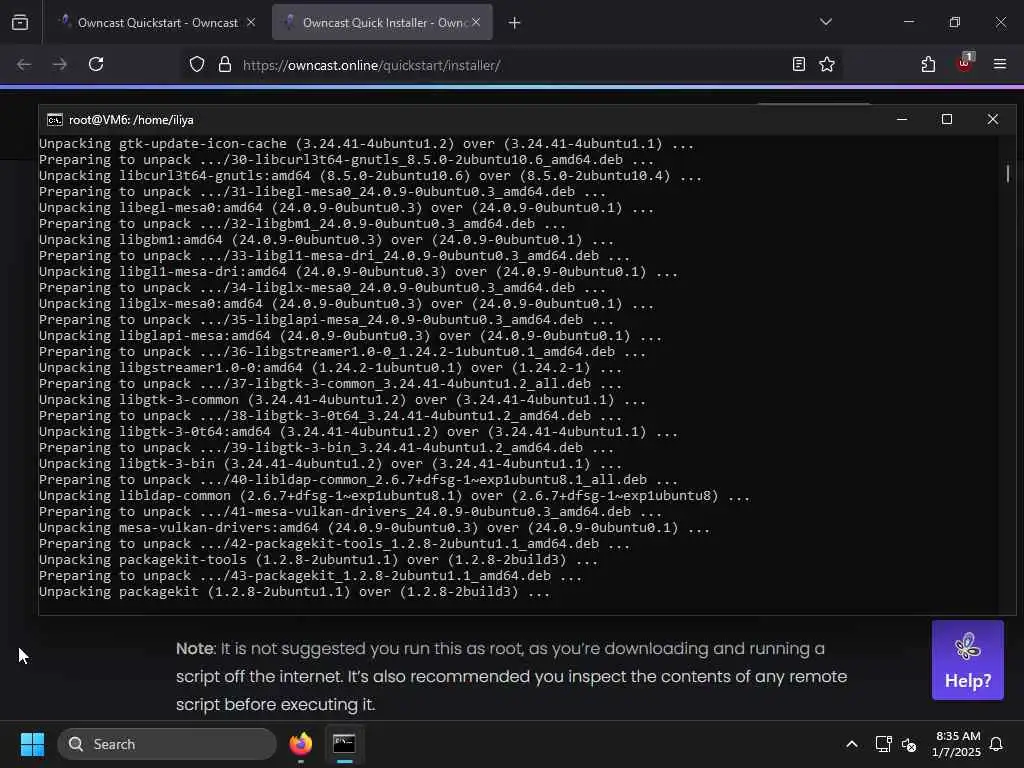Toggle reader view for this page
The image size is (1024, 768).
point(798,65)
